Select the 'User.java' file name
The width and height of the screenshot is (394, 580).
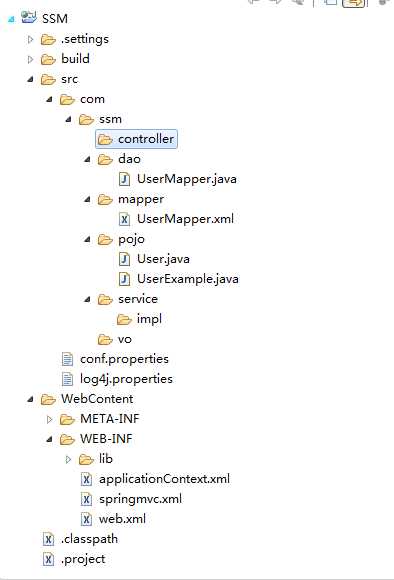click(163, 259)
